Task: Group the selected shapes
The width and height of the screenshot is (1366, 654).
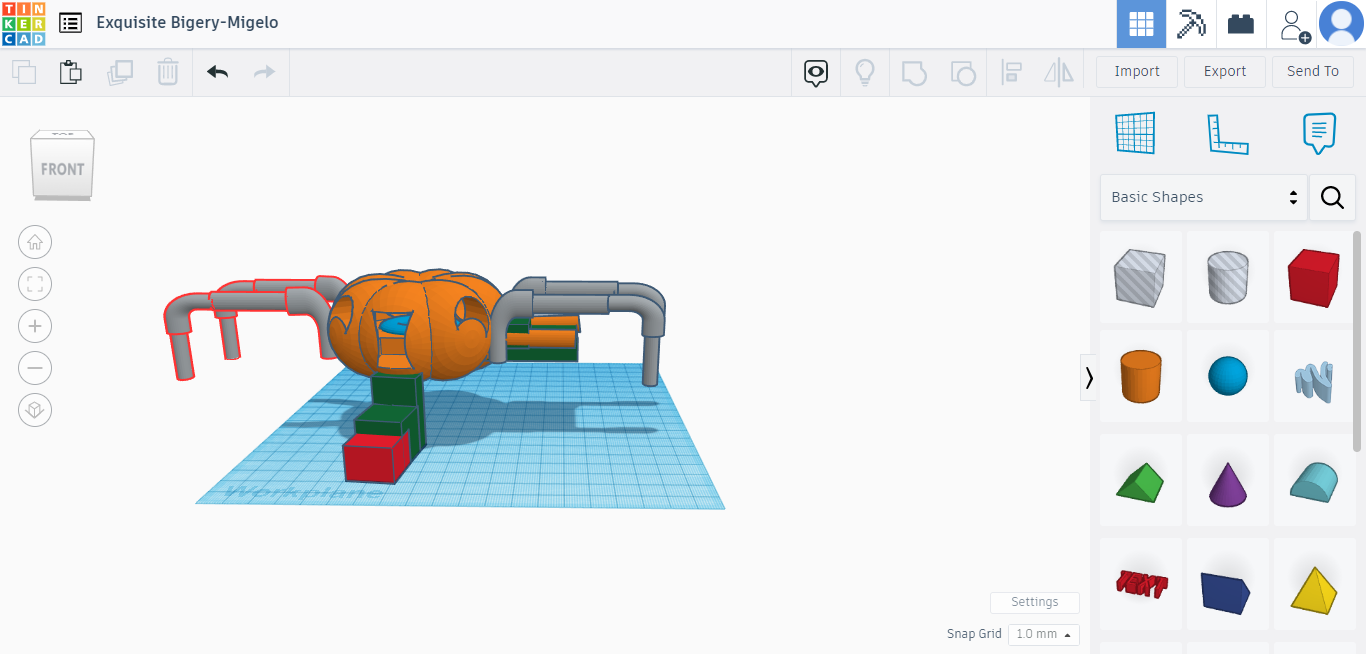Action: click(x=914, y=72)
